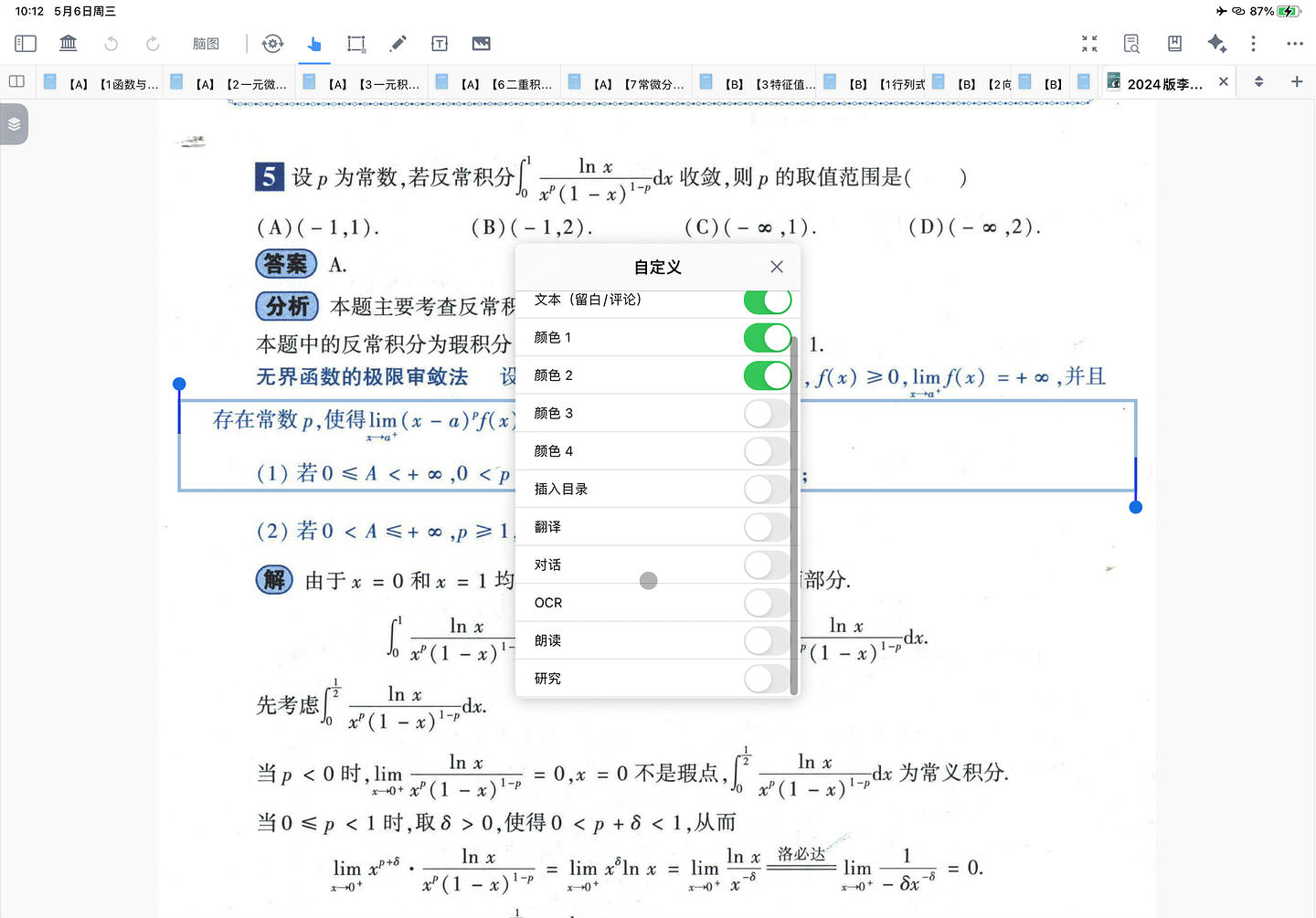Add a new tab with plus

(x=1296, y=81)
